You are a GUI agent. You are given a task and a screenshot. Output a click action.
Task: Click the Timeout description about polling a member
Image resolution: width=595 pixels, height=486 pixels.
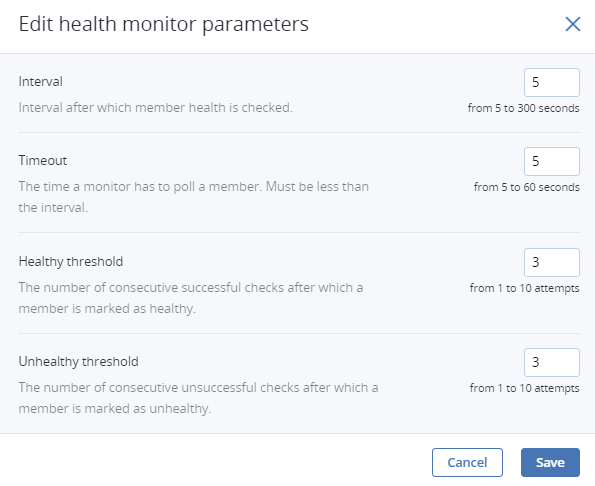(x=194, y=197)
